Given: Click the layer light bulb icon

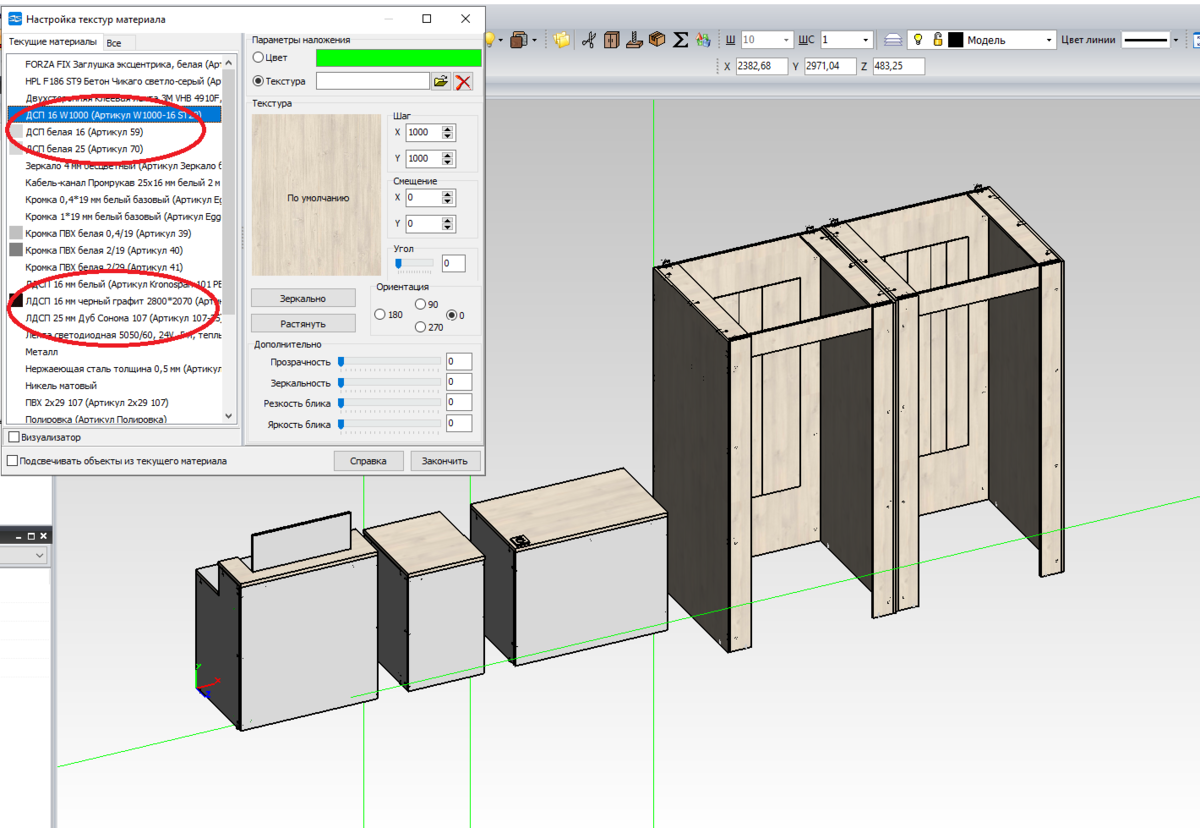Looking at the screenshot, I should point(918,40).
